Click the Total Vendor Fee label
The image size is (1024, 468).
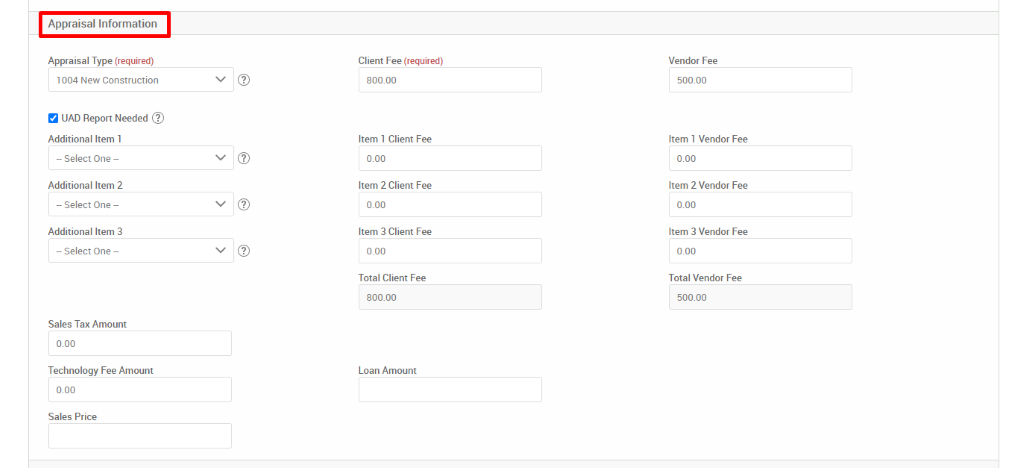(705, 277)
